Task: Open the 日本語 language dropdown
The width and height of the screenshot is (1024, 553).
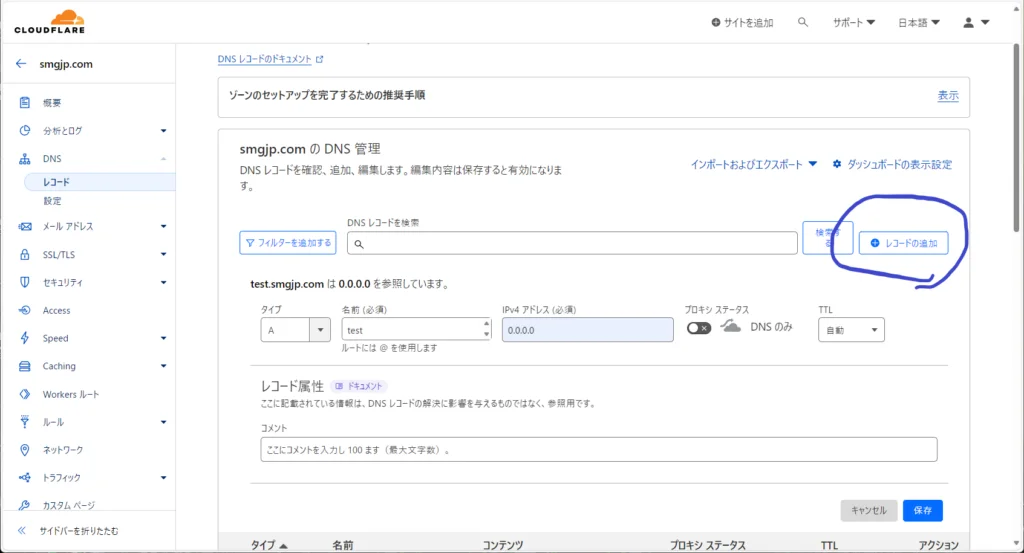Action: point(918,22)
